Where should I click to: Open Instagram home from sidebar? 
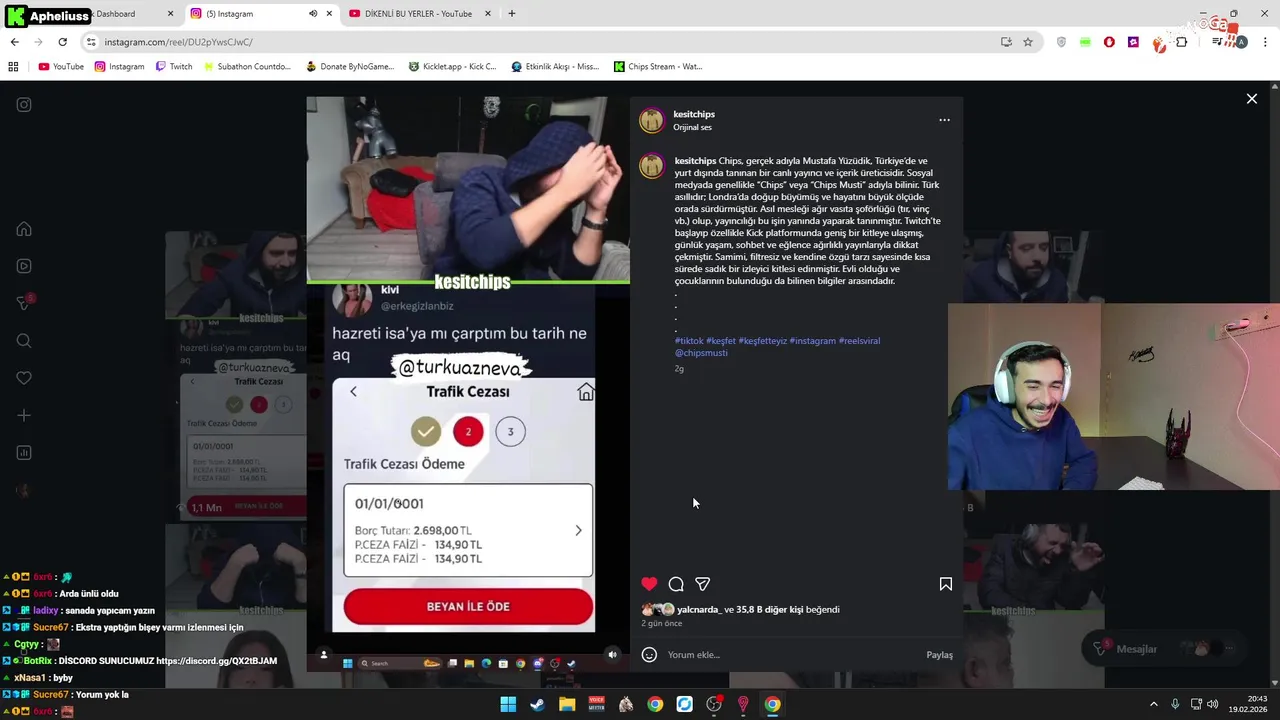tap(24, 229)
